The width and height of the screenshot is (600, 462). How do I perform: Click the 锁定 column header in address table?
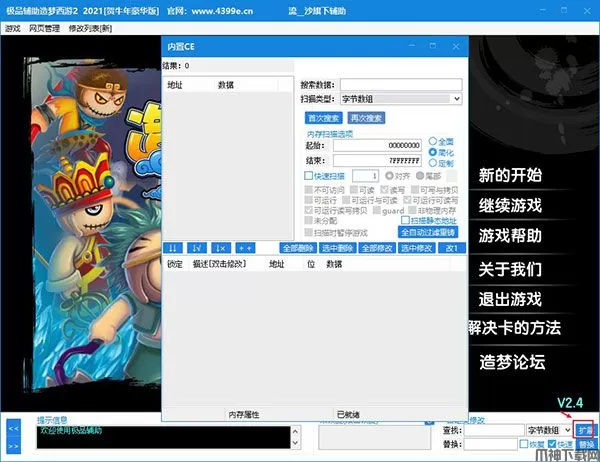point(175,264)
